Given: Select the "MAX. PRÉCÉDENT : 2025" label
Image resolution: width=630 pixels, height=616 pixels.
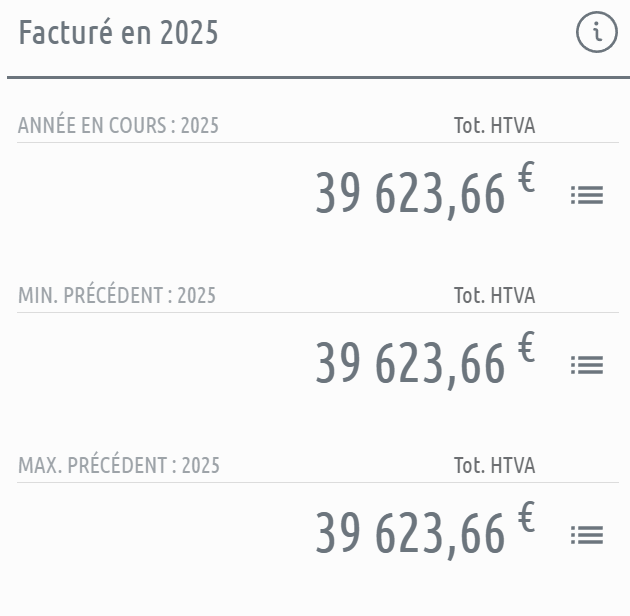Looking at the screenshot, I should (x=119, y=466).
